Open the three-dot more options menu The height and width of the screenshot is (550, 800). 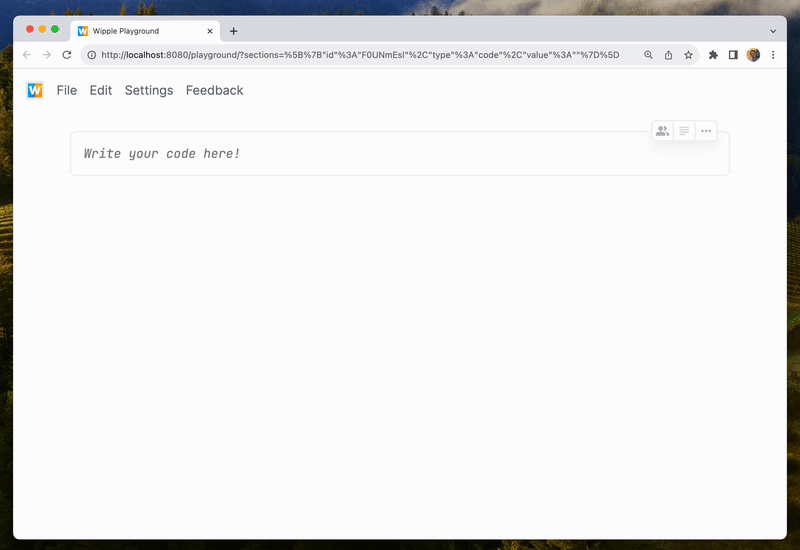706,131
